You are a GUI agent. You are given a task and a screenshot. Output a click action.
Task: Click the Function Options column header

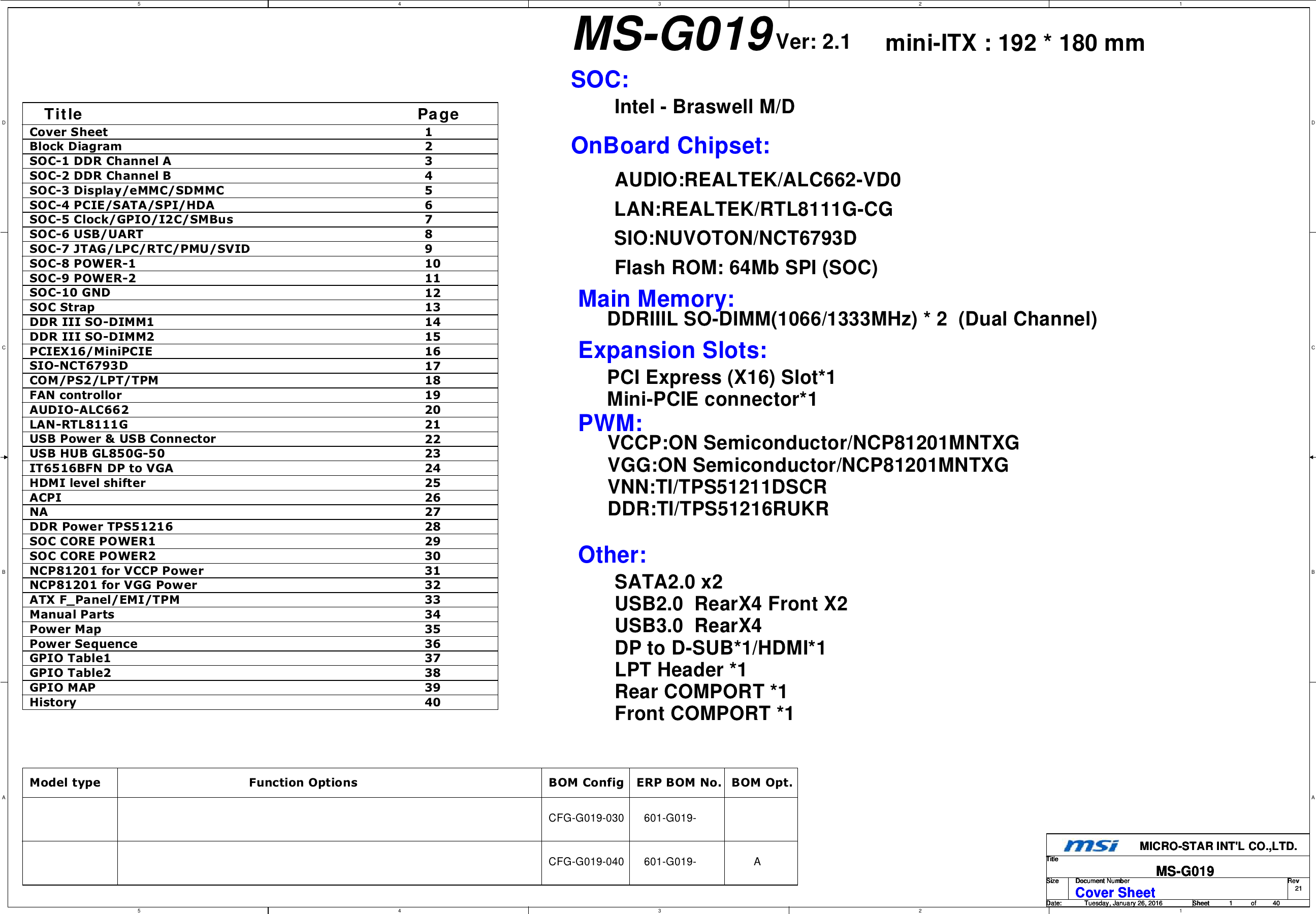[x=303, y=782]
